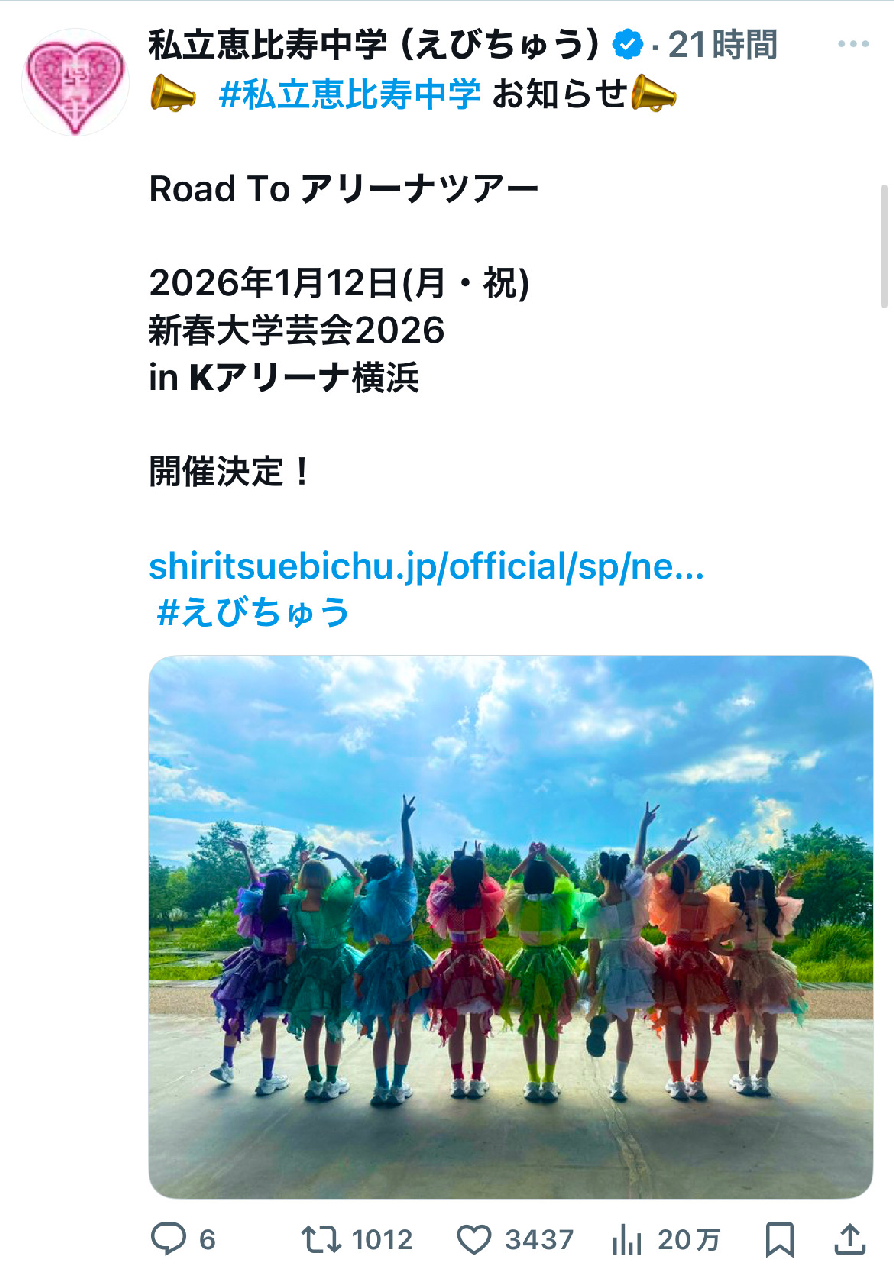View post analytics bar chart icon
Image resolution: width=894 pixels, height=1280 pixels.
[626, 1240]
